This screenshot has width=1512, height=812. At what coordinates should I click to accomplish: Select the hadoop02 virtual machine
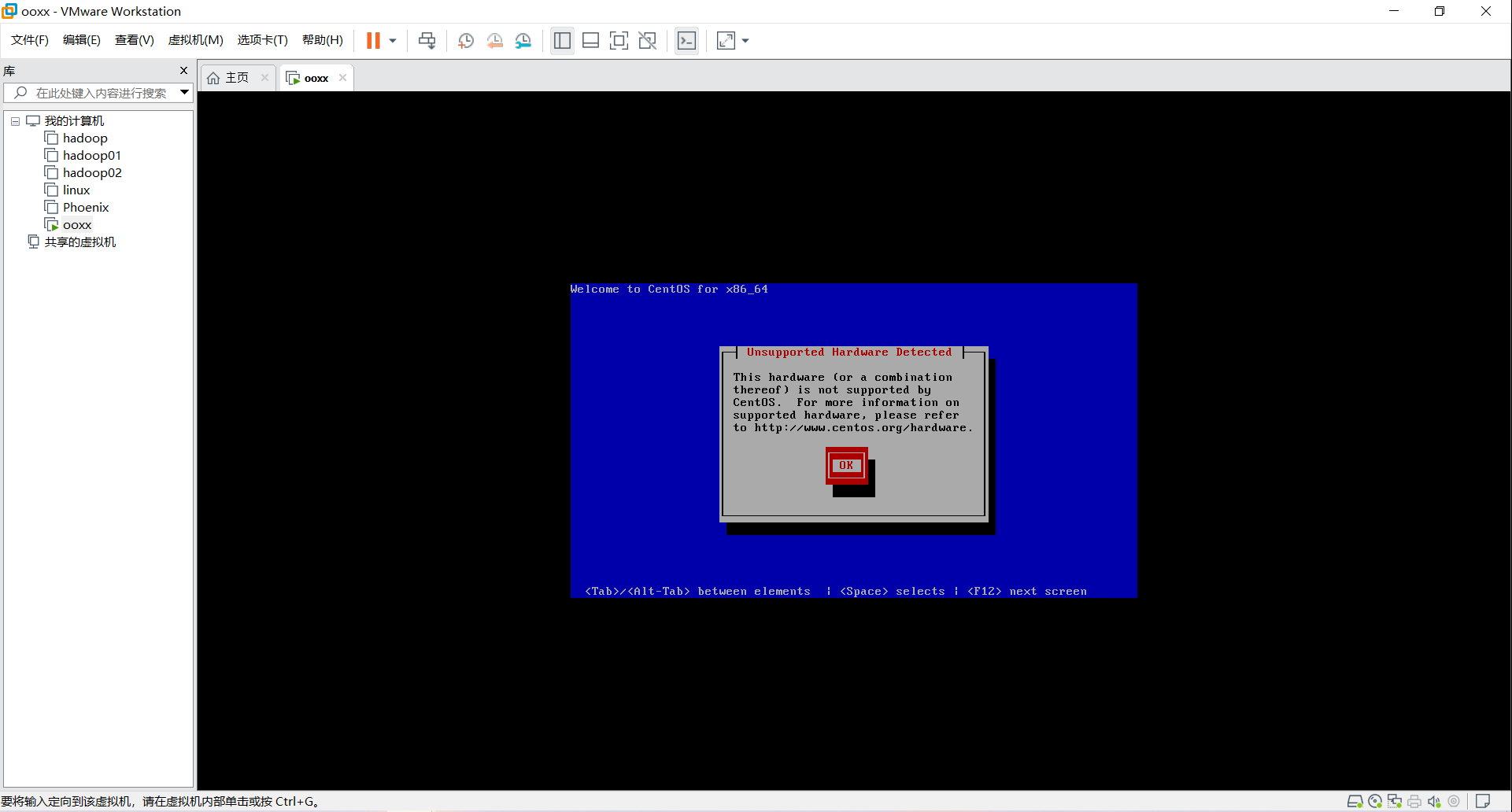click(92, 173)
